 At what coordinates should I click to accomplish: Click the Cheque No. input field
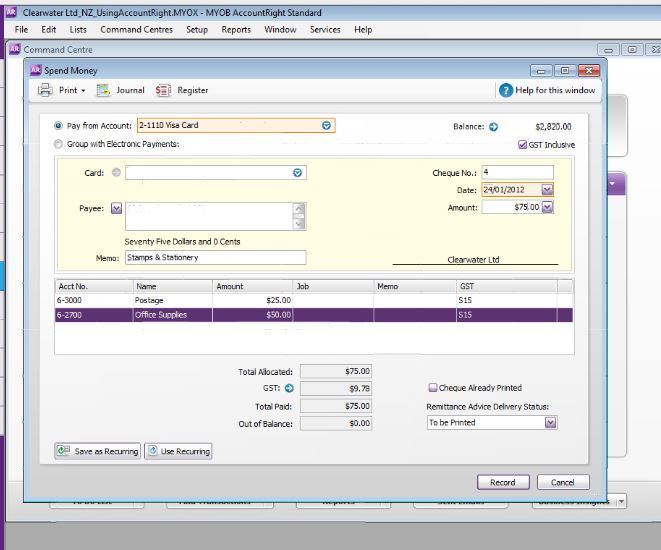[x=517, y=172]
